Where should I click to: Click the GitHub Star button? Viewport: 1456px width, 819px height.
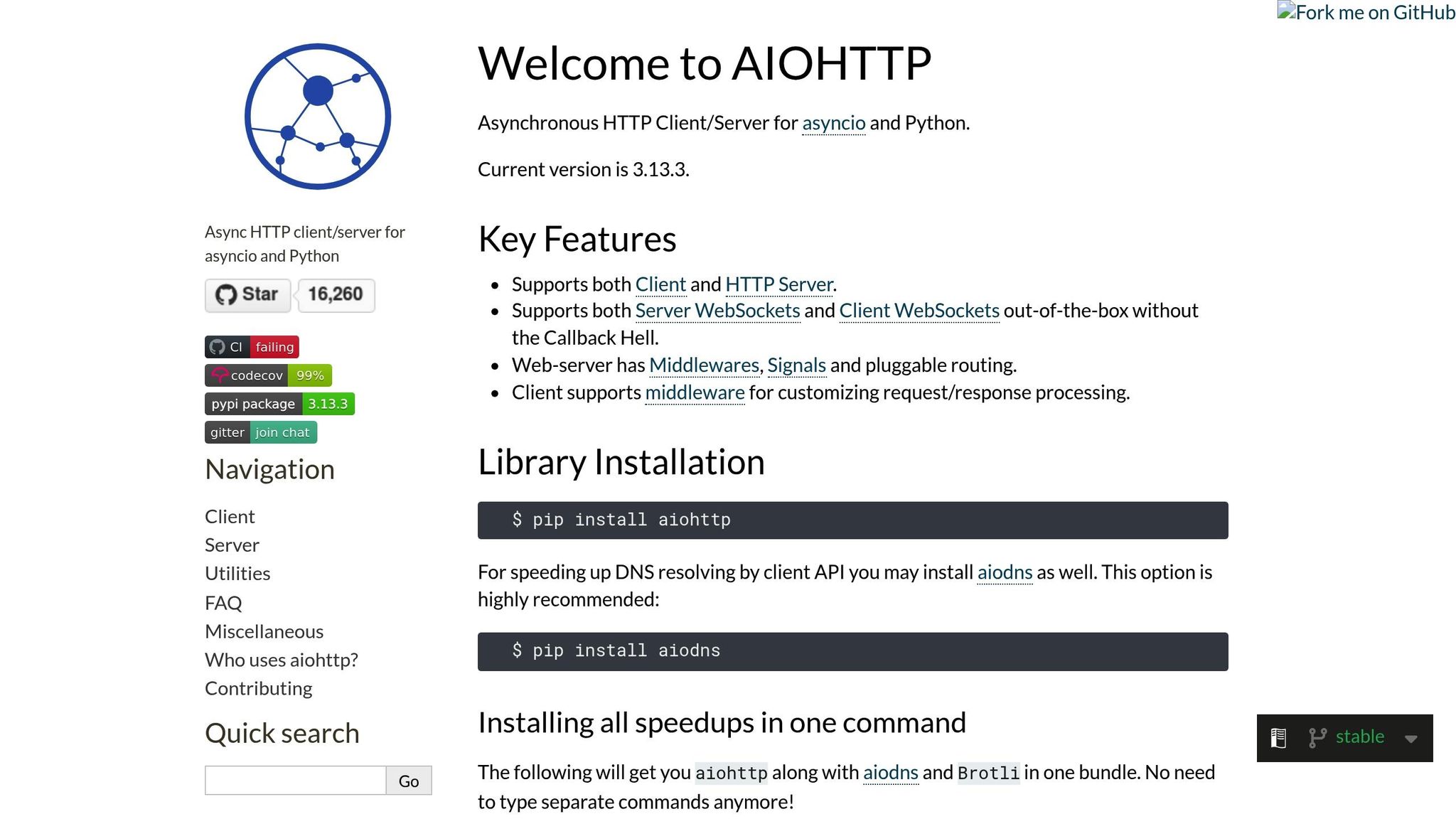pyautogui.click(x=247, y=294)
